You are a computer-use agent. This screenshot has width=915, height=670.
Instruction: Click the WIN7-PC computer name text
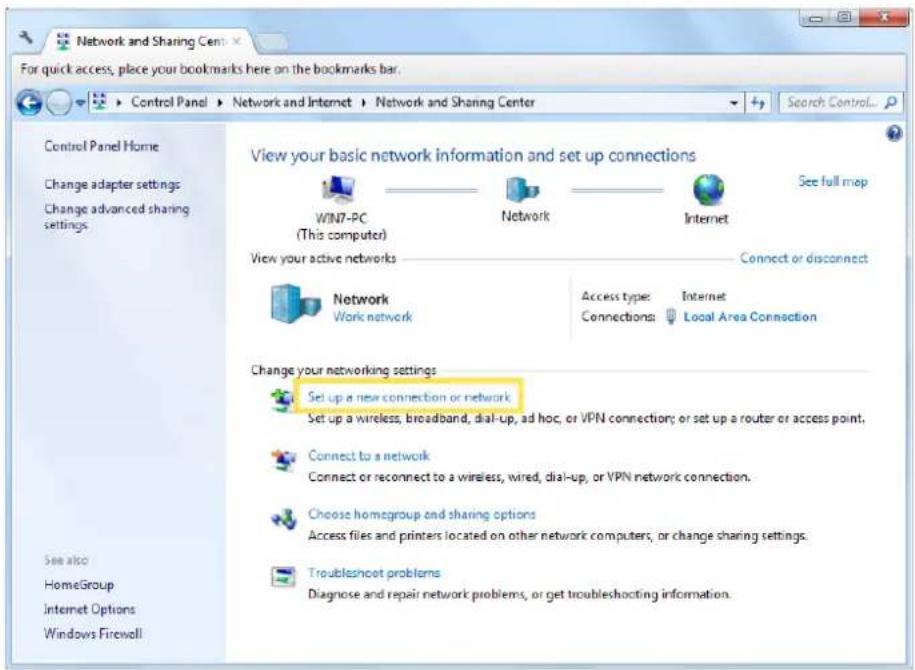click(341, 218)
